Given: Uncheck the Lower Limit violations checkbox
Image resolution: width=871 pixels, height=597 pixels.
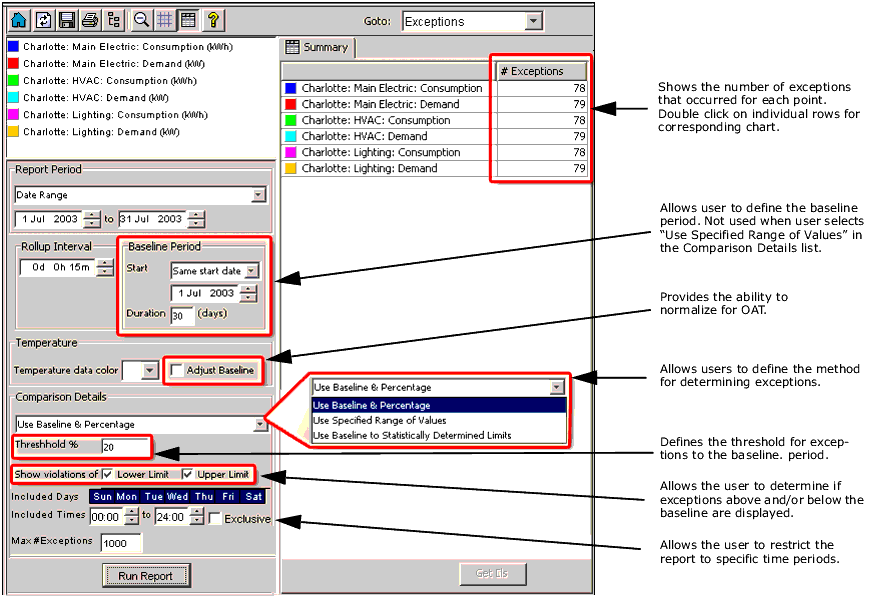Looking at the screenshot, I should 108,474.
